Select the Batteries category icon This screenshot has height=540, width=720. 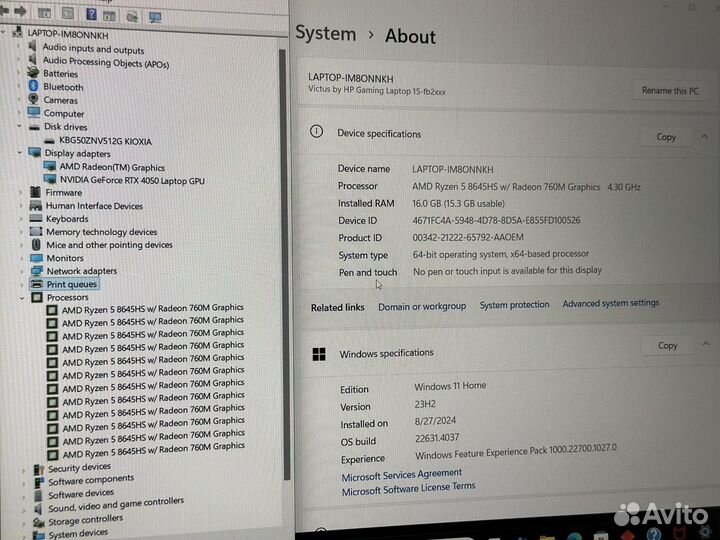click(x=33, y=72)
